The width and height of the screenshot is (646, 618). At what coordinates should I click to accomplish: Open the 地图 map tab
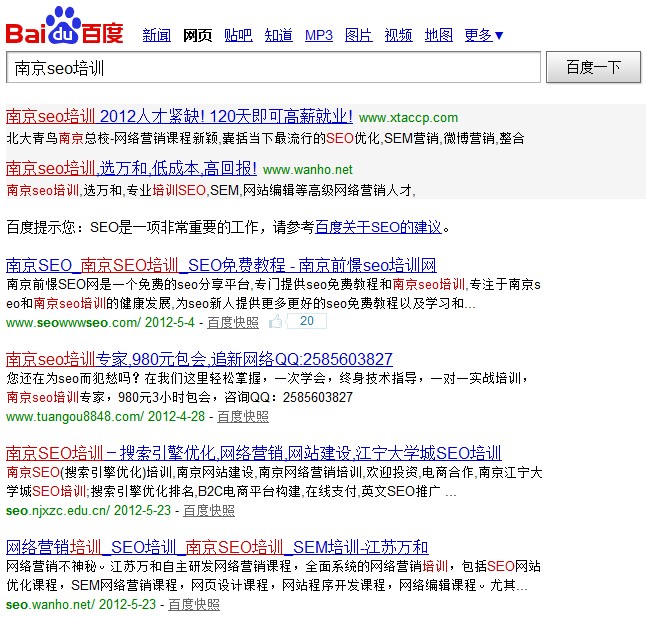pos(439,35)
